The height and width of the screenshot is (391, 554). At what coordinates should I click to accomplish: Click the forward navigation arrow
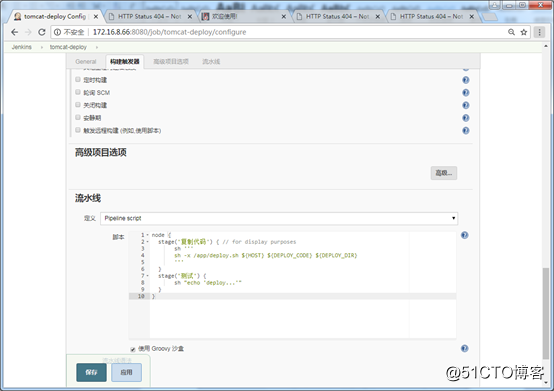[28, 32]
